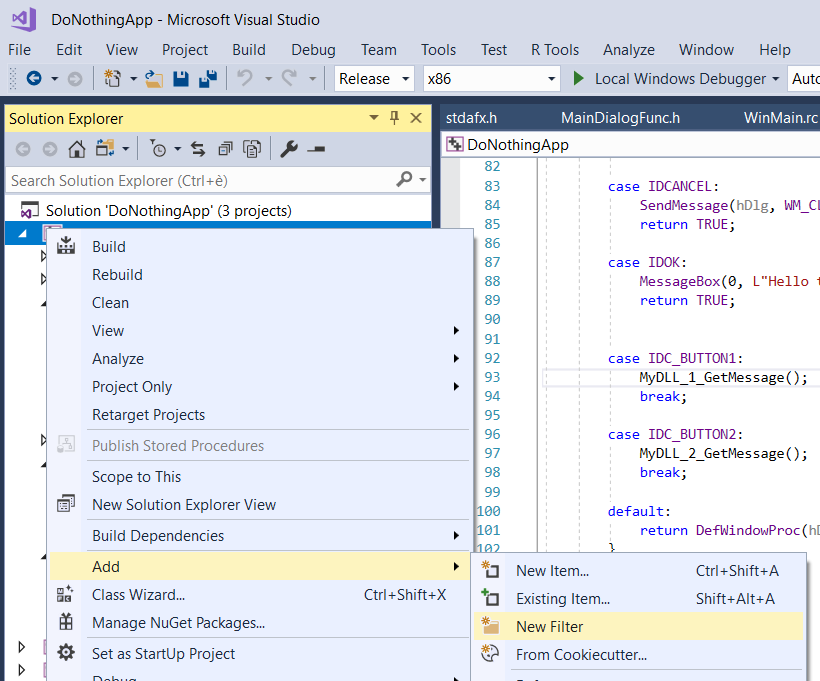Switch to the stdafx.h tab
Screen dimensions: 820x681
click(471, 118)
